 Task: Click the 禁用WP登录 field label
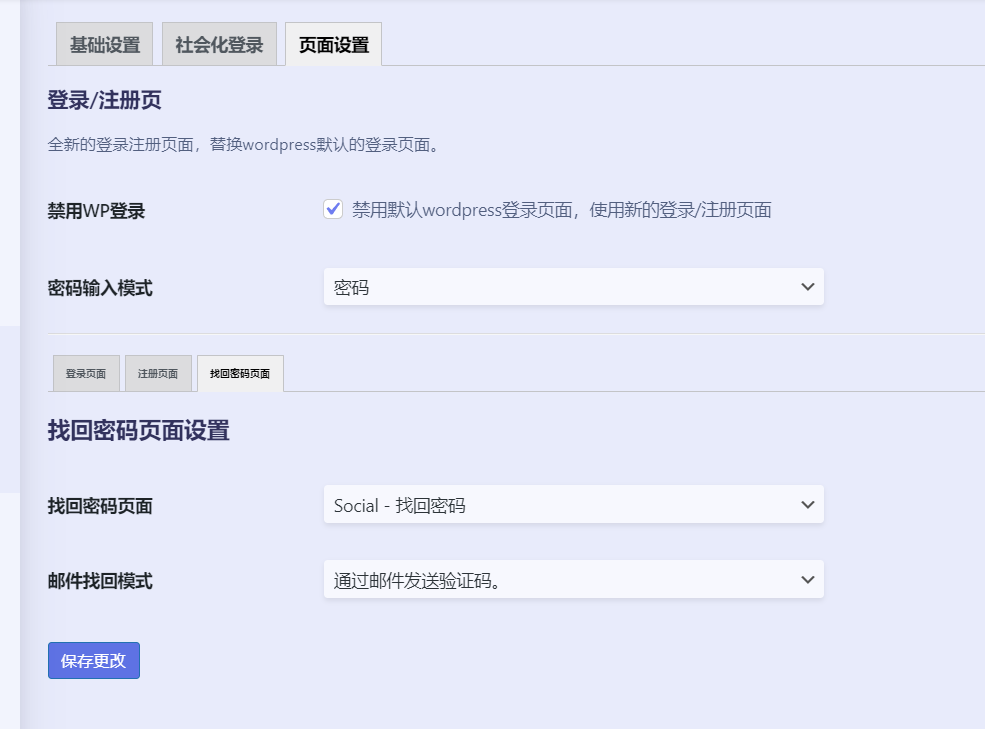point(96,211)
